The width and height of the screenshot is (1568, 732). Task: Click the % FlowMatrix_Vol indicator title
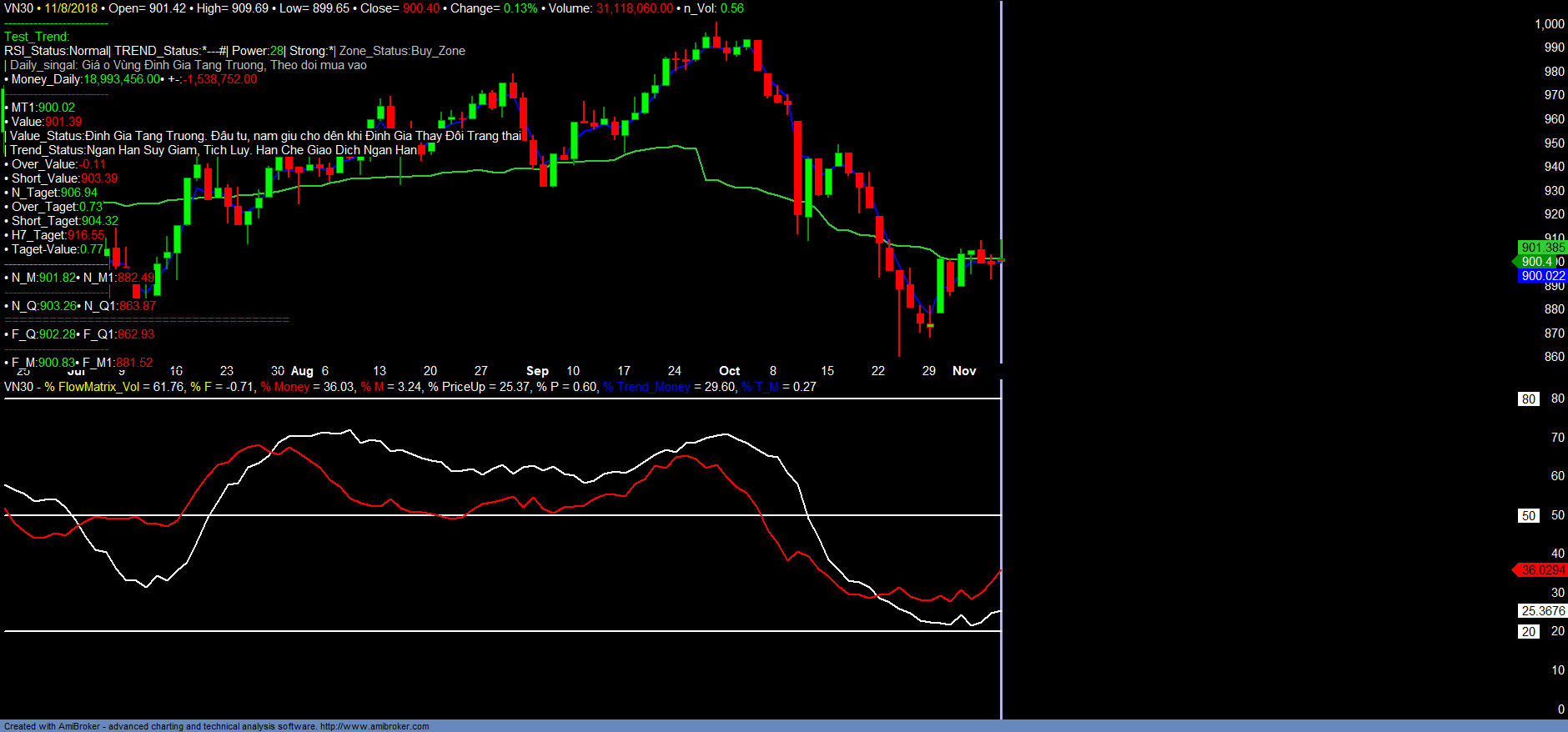pyautogui.click(x=92, y=387)
